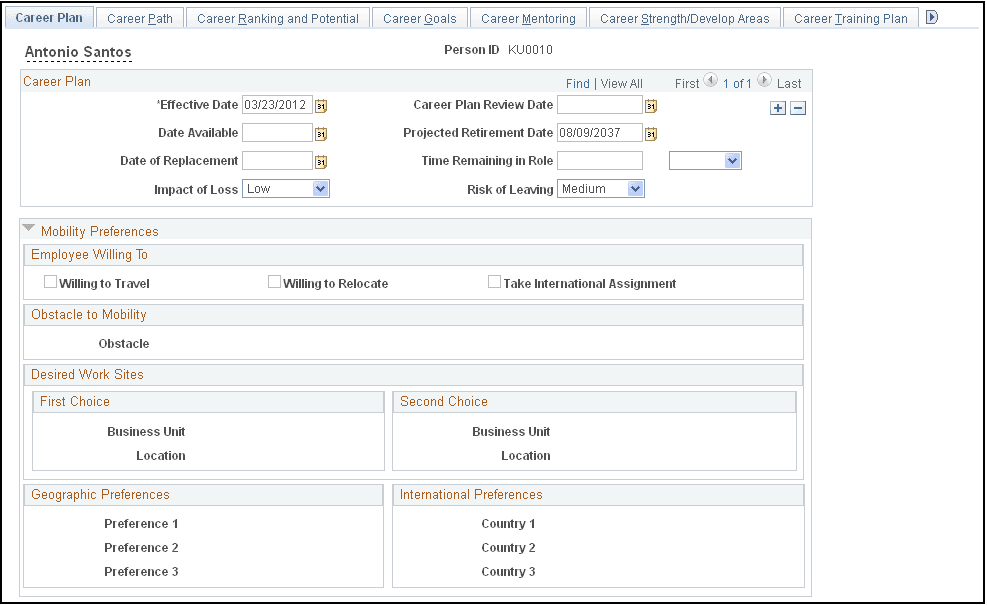Image resolution: width=987 pixels, height=605 pixels.
Task: Switch to the Career Path tab
Action: tap(139, 17)
